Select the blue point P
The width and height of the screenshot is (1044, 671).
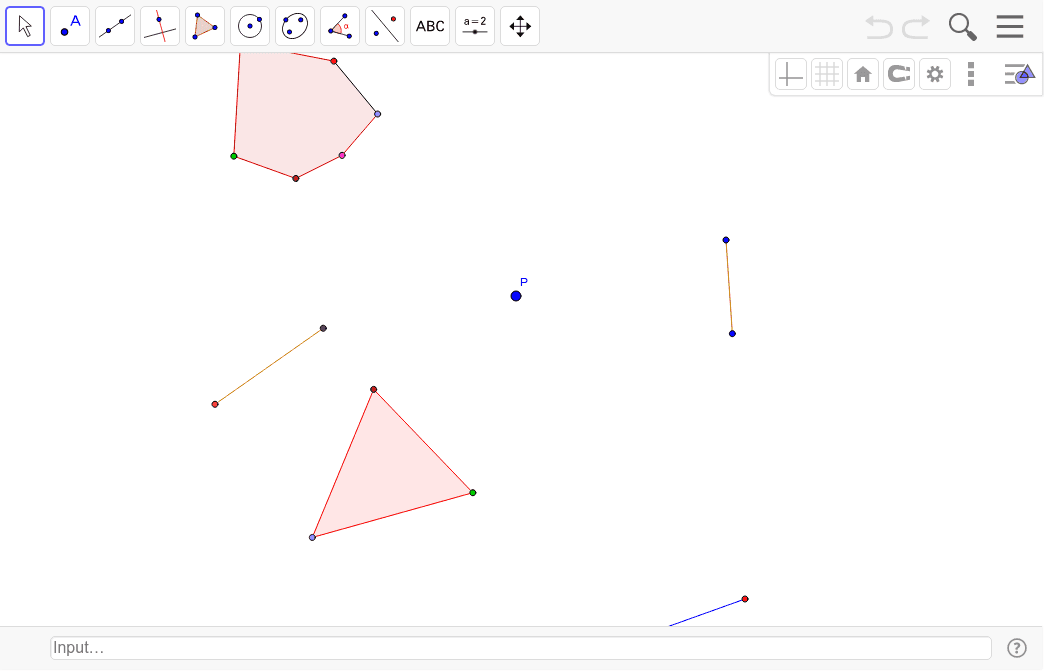[516, 296]
